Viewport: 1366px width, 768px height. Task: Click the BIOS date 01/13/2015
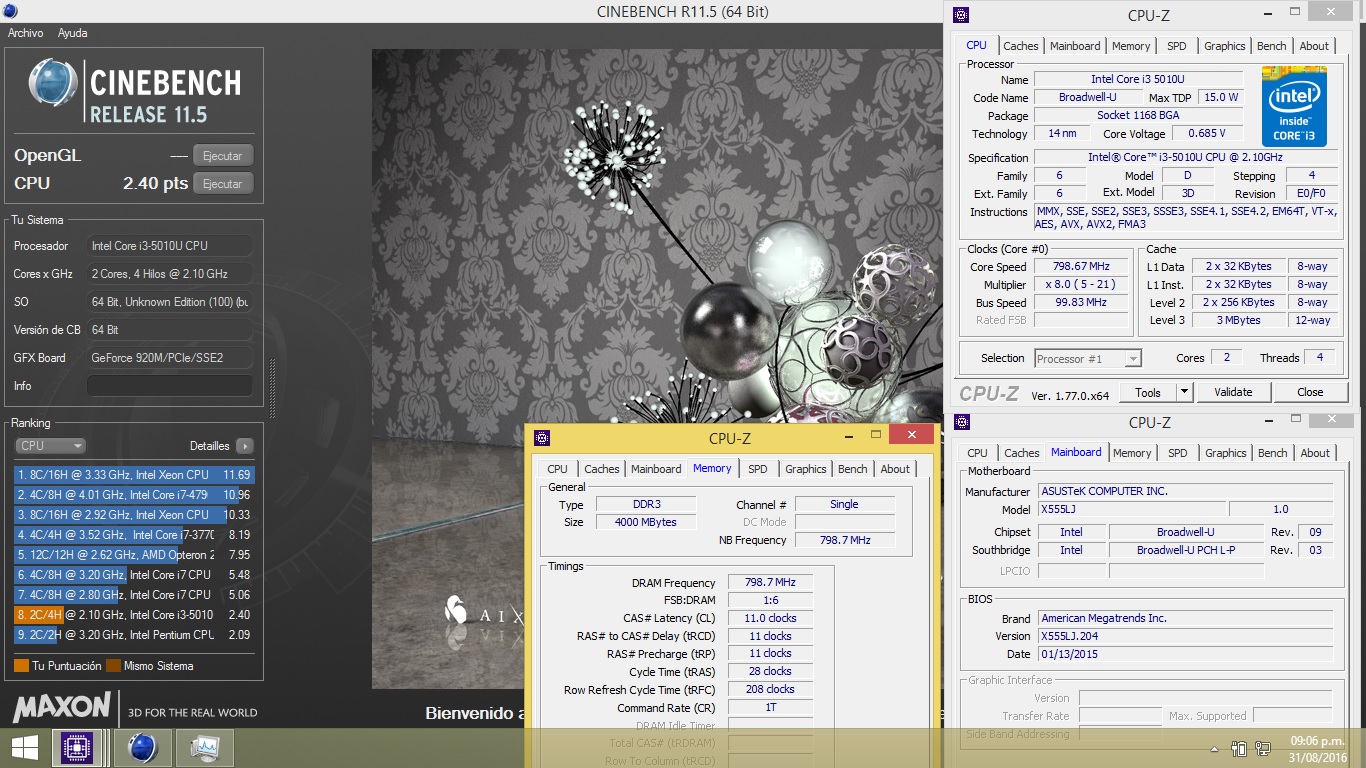point(1185,654)
